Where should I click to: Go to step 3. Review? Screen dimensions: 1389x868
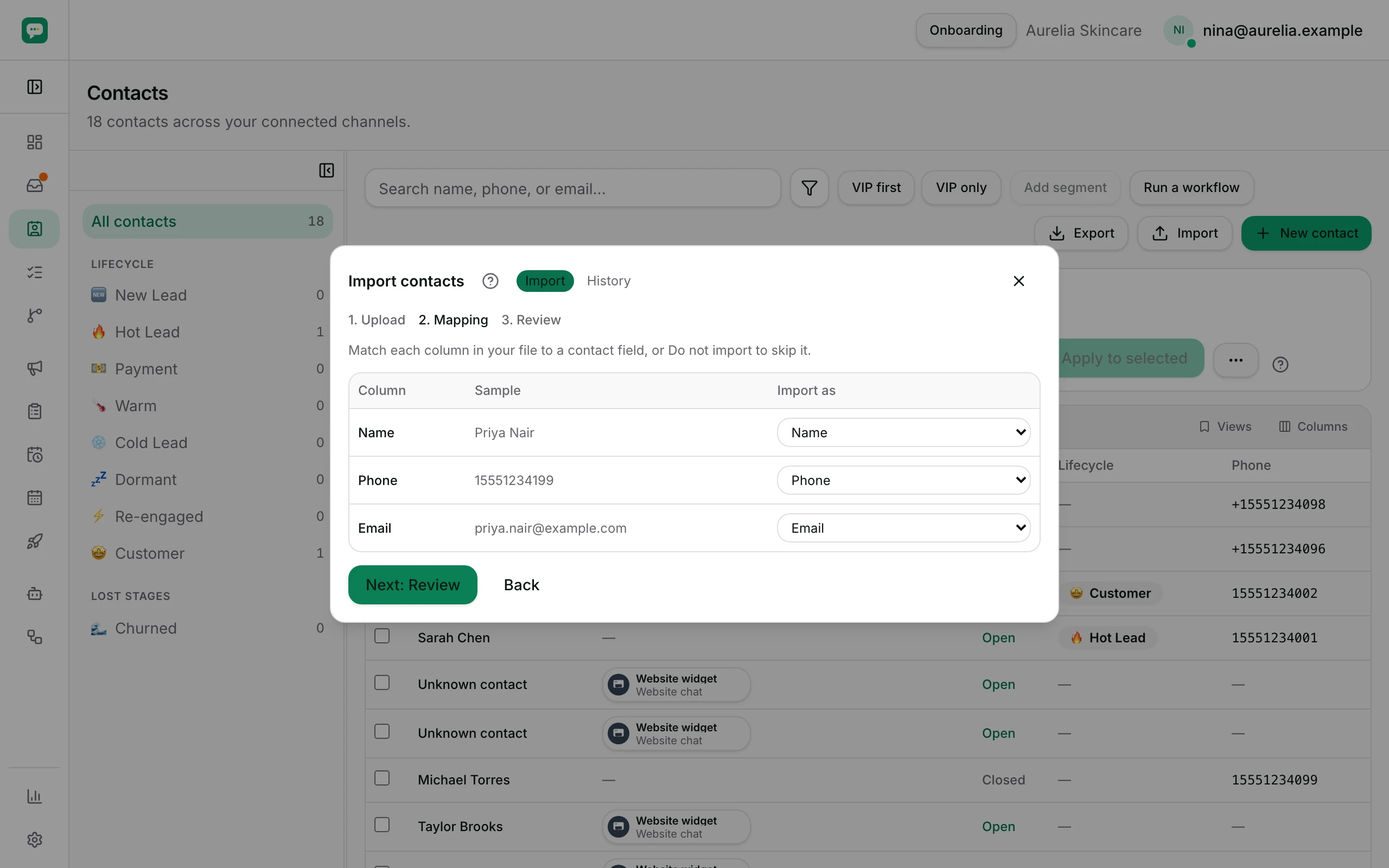coord(531,320)
